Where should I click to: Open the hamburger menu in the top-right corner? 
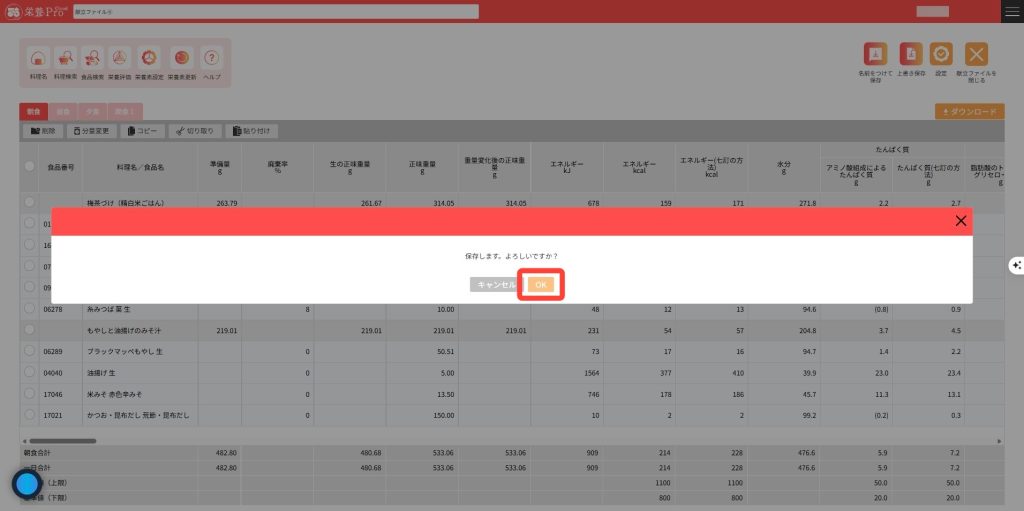1012,11
